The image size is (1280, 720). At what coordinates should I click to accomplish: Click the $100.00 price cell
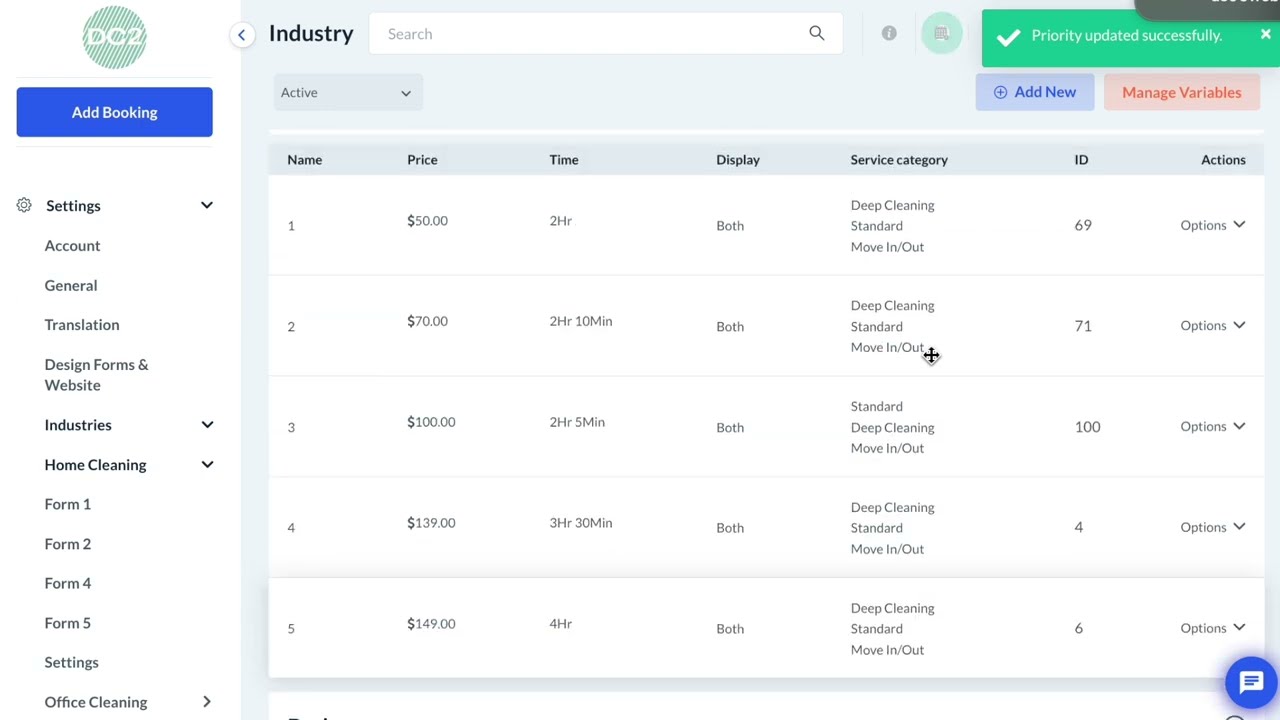[431, 423]
